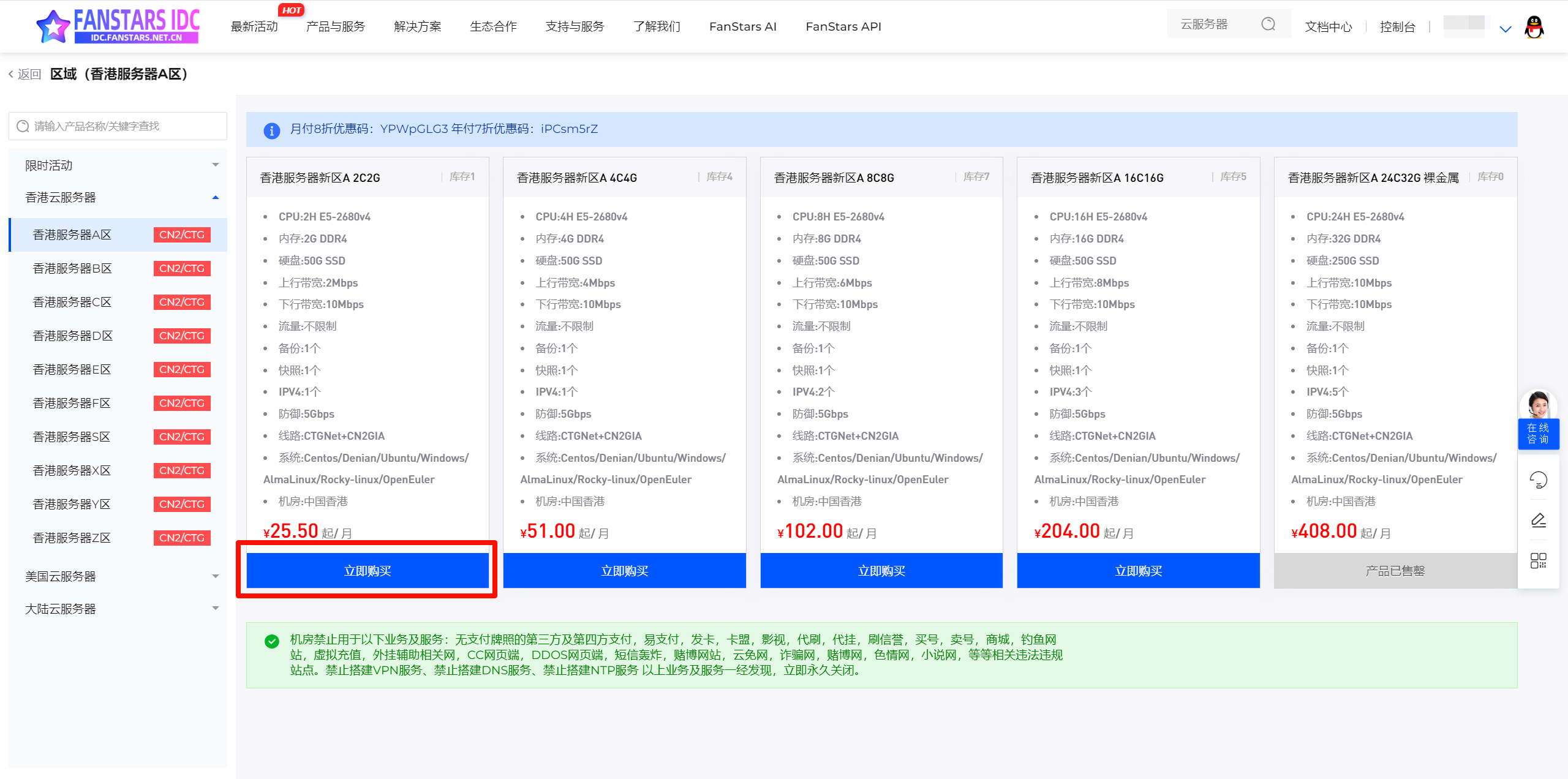Buy the 4C4G Hong Kong server
1568x779 pixels.
(x=624, y=571)
